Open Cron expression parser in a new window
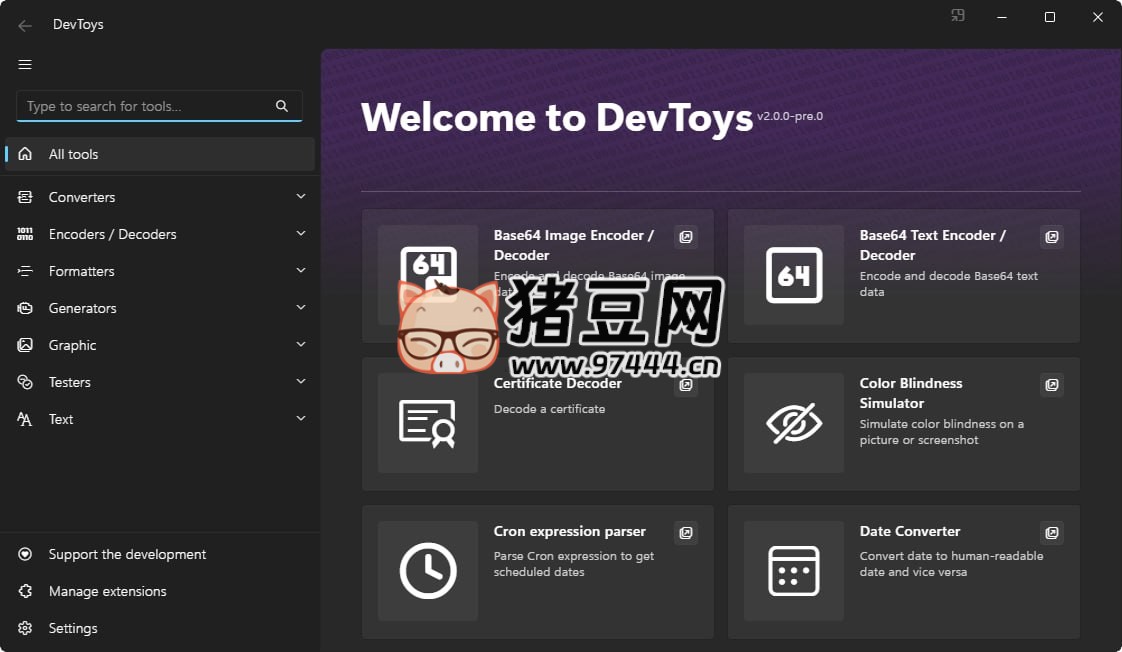The image size is (1122, 652). click(686, 533)
